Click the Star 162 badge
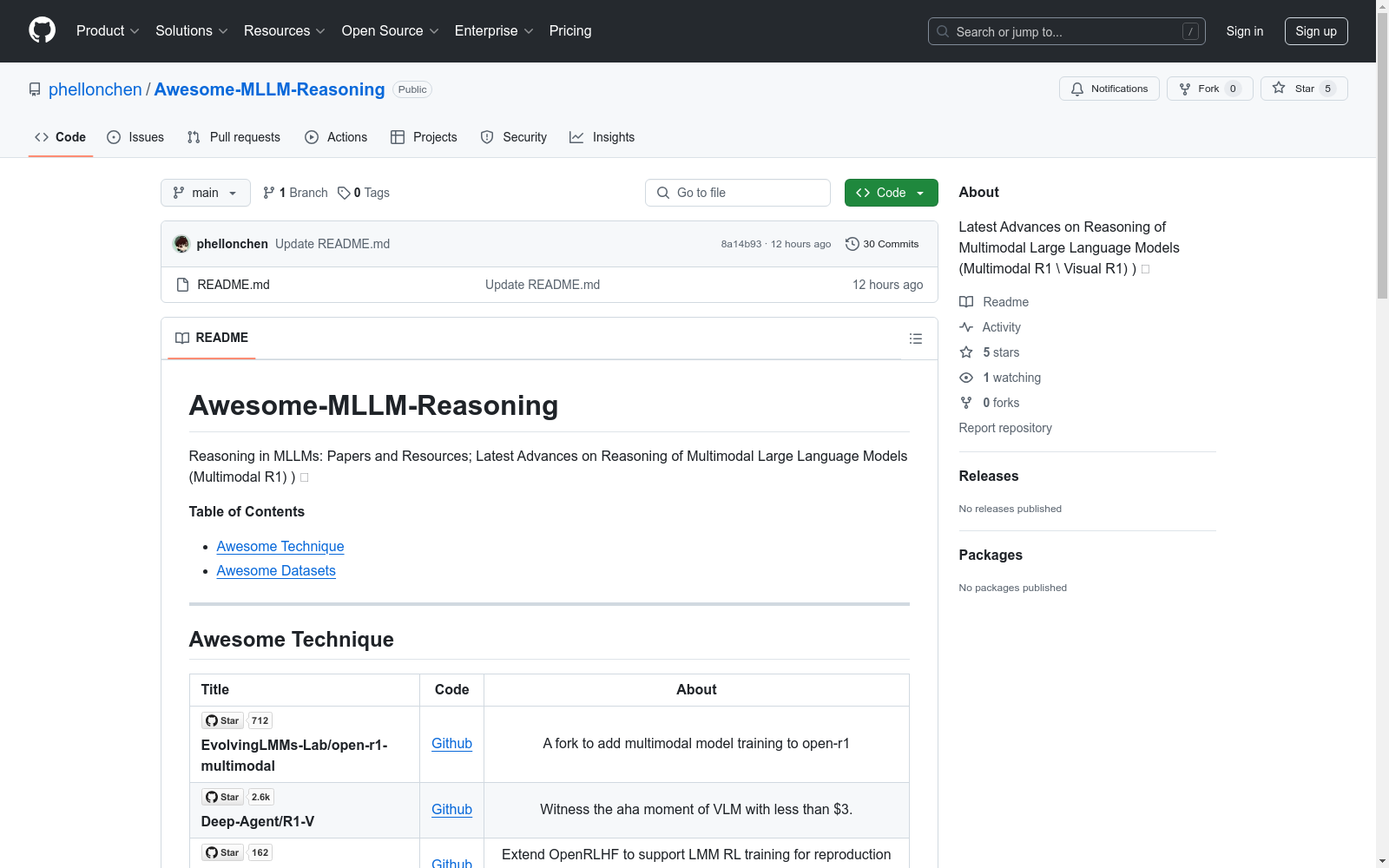The width and height of the screenshot is (1389, 868). coord(237,852)
